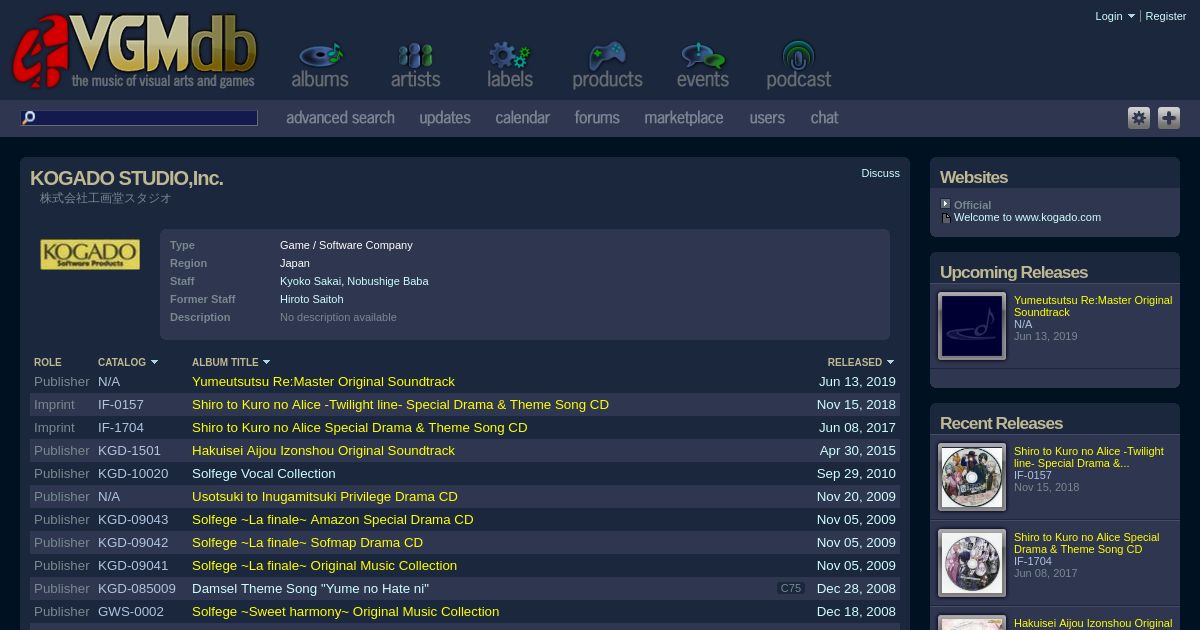Open Solfege La finale Original Music Collection
This screenshot has height=630, width=1200.
pyautogui.click(x=324, y=566)
